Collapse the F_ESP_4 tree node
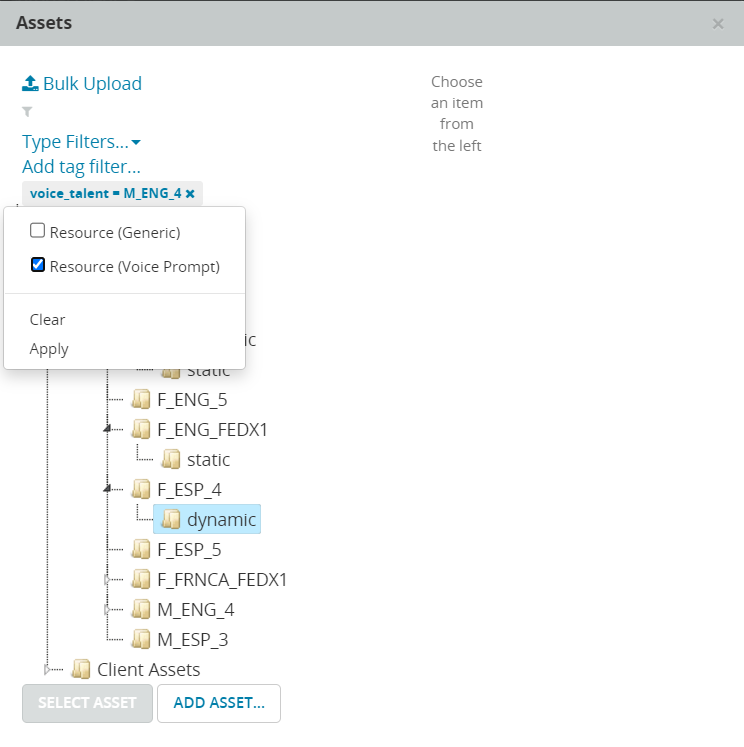744x747 pixels. [108, 489]
